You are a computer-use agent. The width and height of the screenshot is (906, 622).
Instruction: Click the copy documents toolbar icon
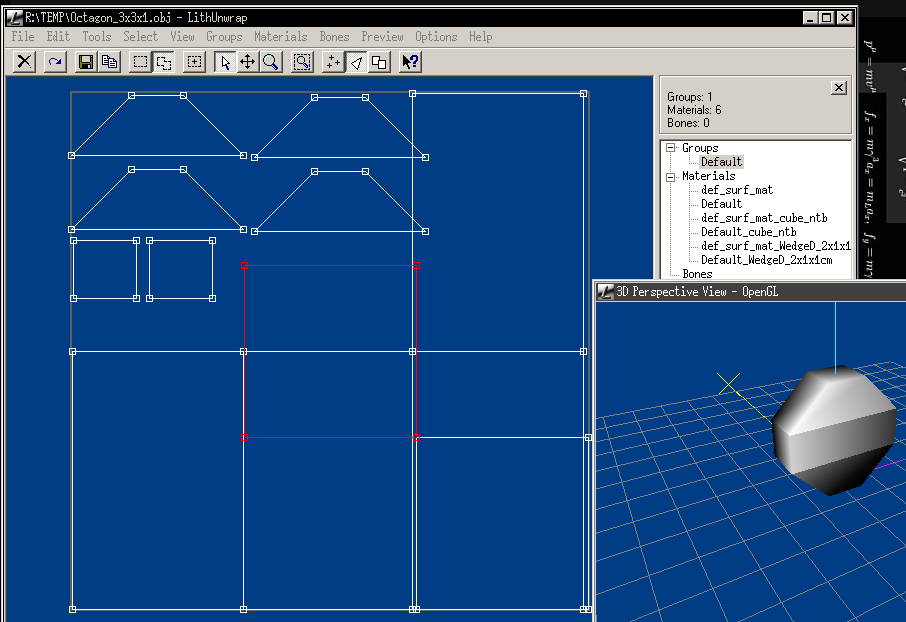tap(109, 62)
